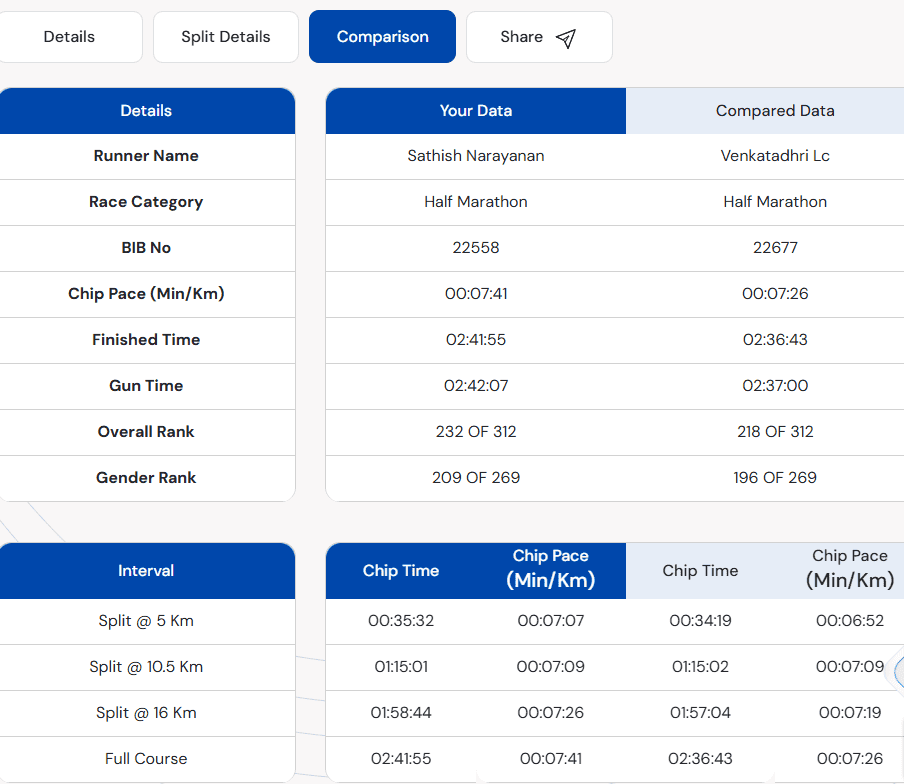The height and width of the screenshot is (784, 904).
Task: Click gun time 02:37:00
Action: coord(775,386)
